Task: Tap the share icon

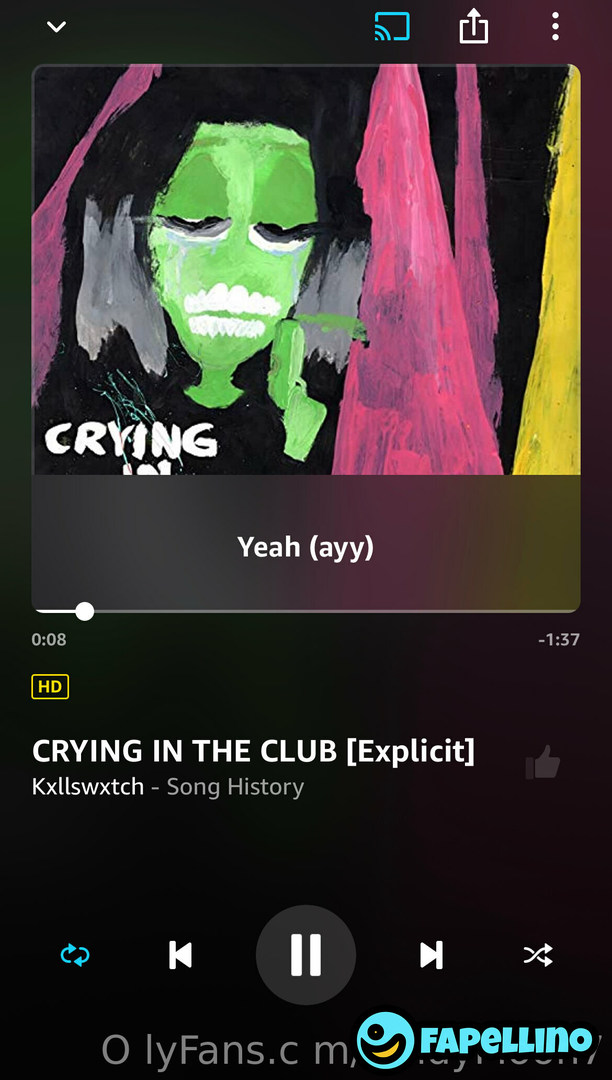Action: pyautogui.click(x=474, y=28)
